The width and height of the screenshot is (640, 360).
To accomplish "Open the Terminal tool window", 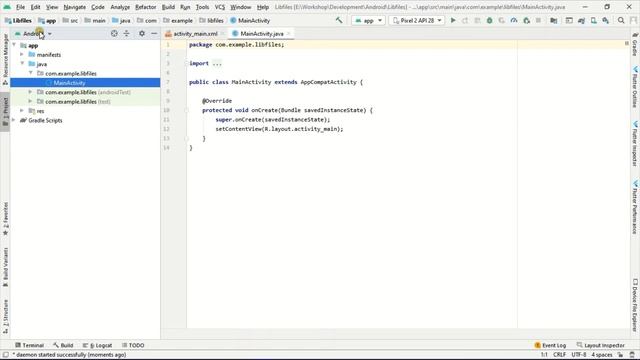I will [x=29, y=345].
